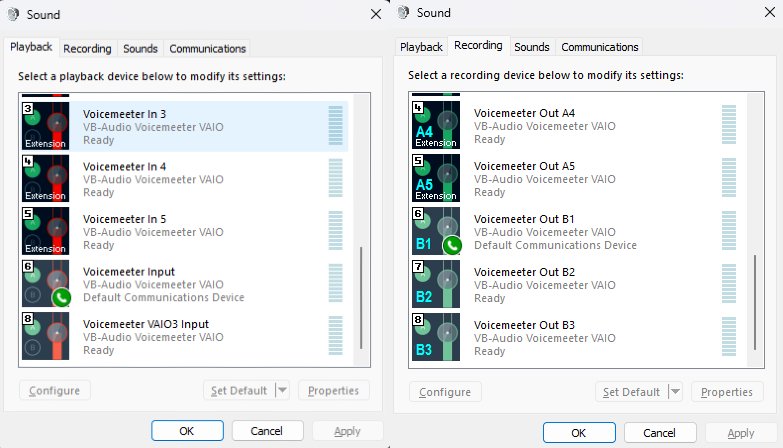Viewport: 783px width, 448px height.
Task: Click Set Default button in Recording window
Action: [631, 392]
